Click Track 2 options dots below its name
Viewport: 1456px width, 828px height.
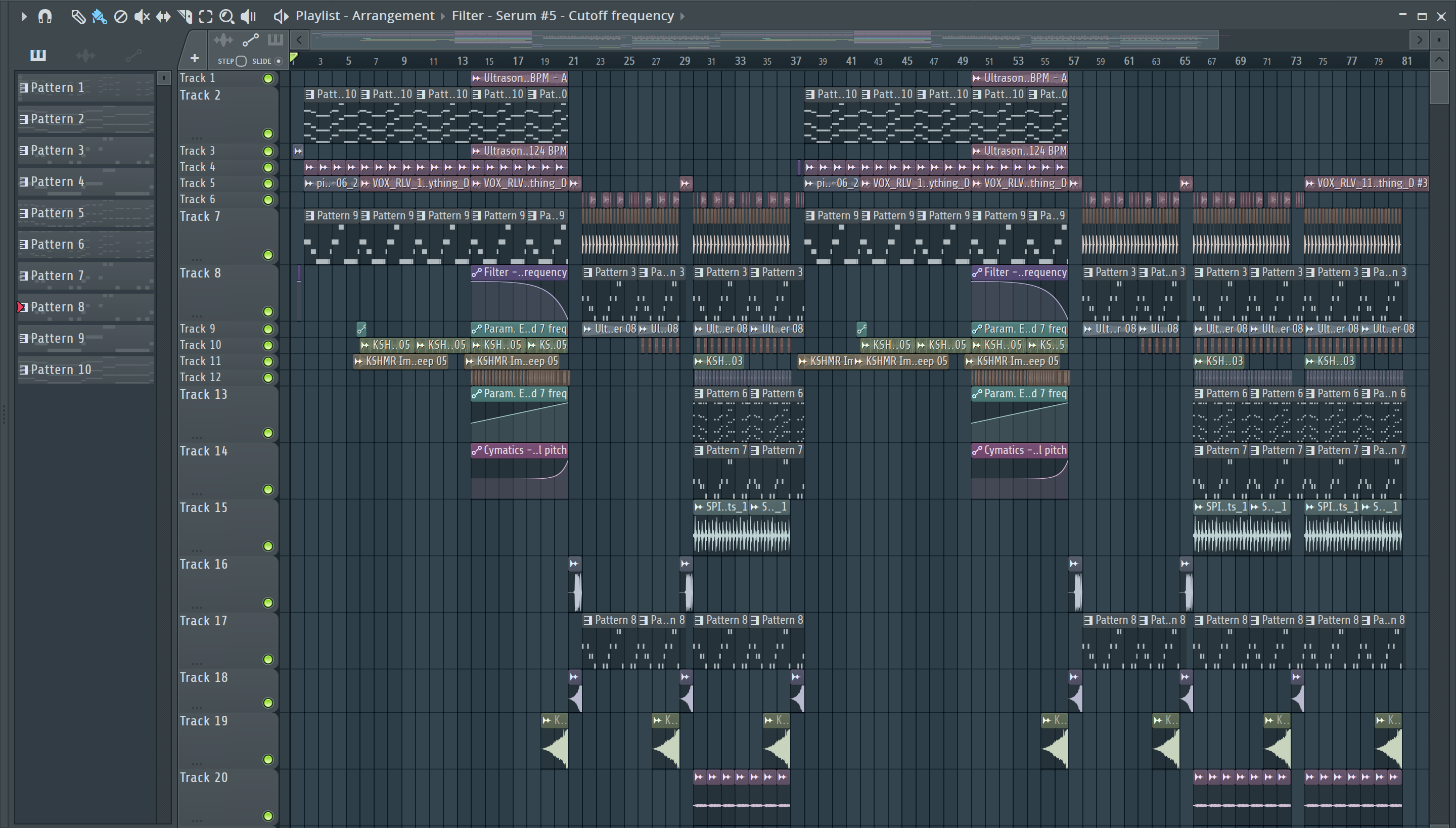click(x=197, y=138)
